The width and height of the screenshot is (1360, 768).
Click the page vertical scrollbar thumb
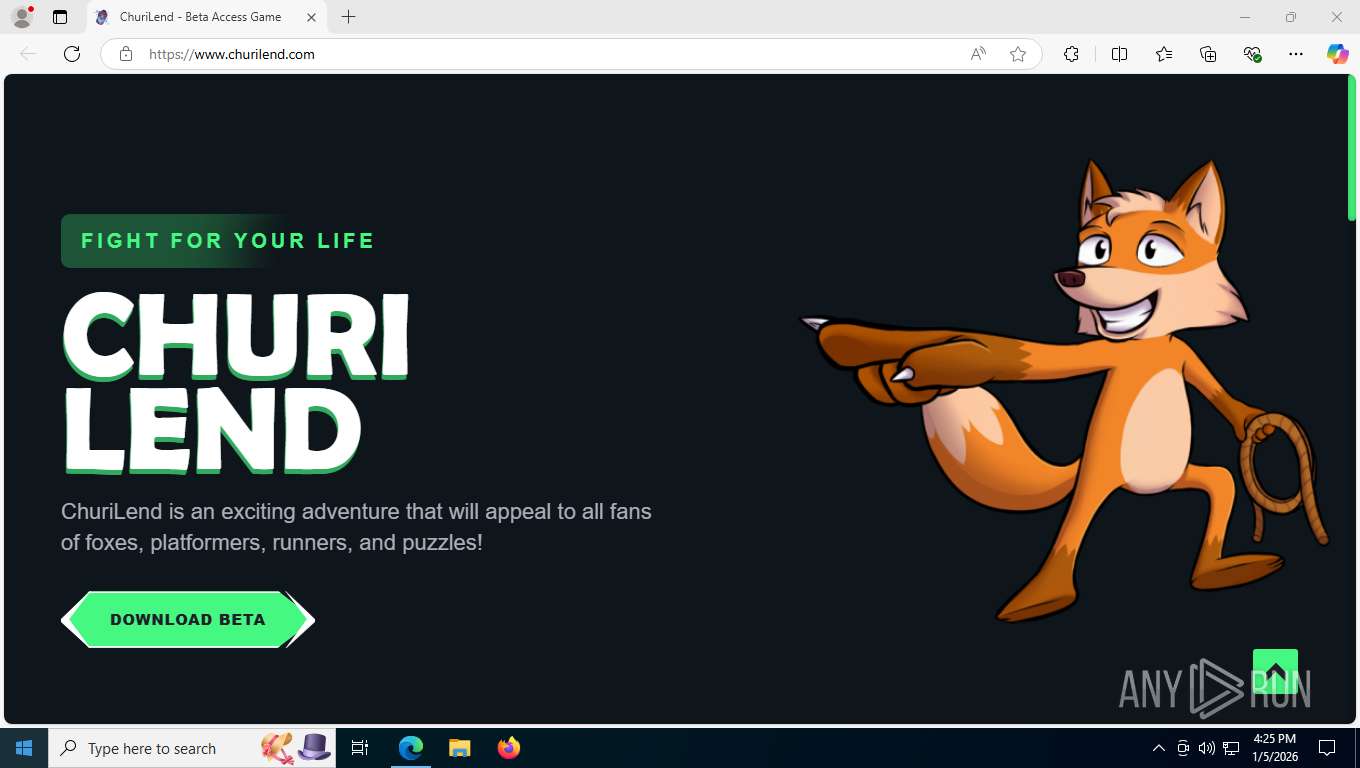[x=1352, y=148]
